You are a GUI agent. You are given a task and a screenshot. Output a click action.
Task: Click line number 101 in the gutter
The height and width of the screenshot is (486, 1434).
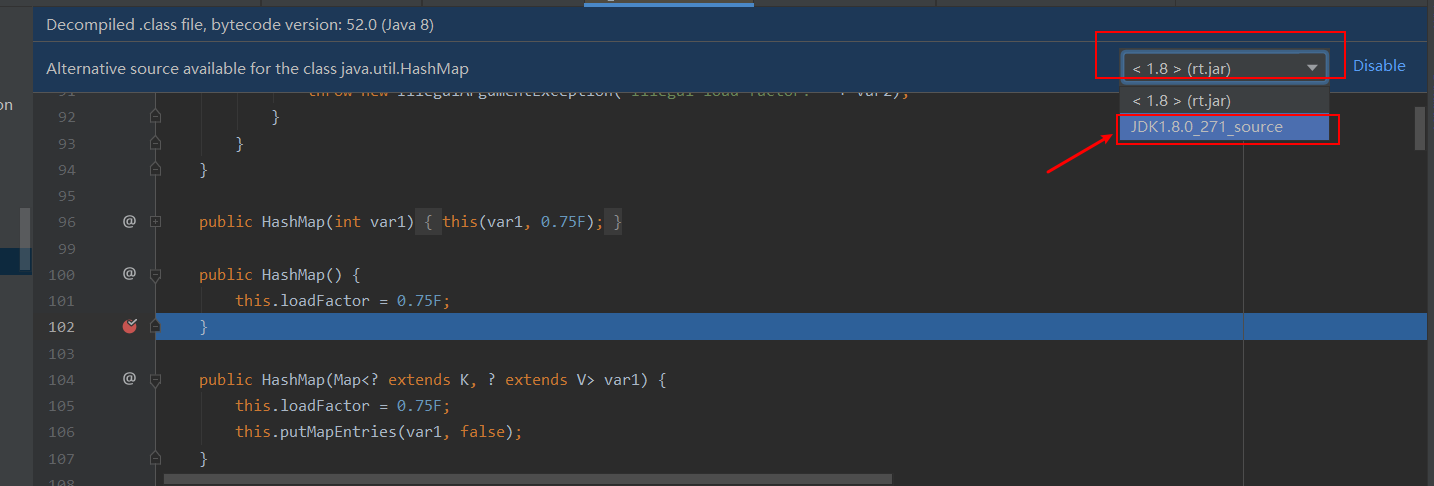click(x=62, y=301)
